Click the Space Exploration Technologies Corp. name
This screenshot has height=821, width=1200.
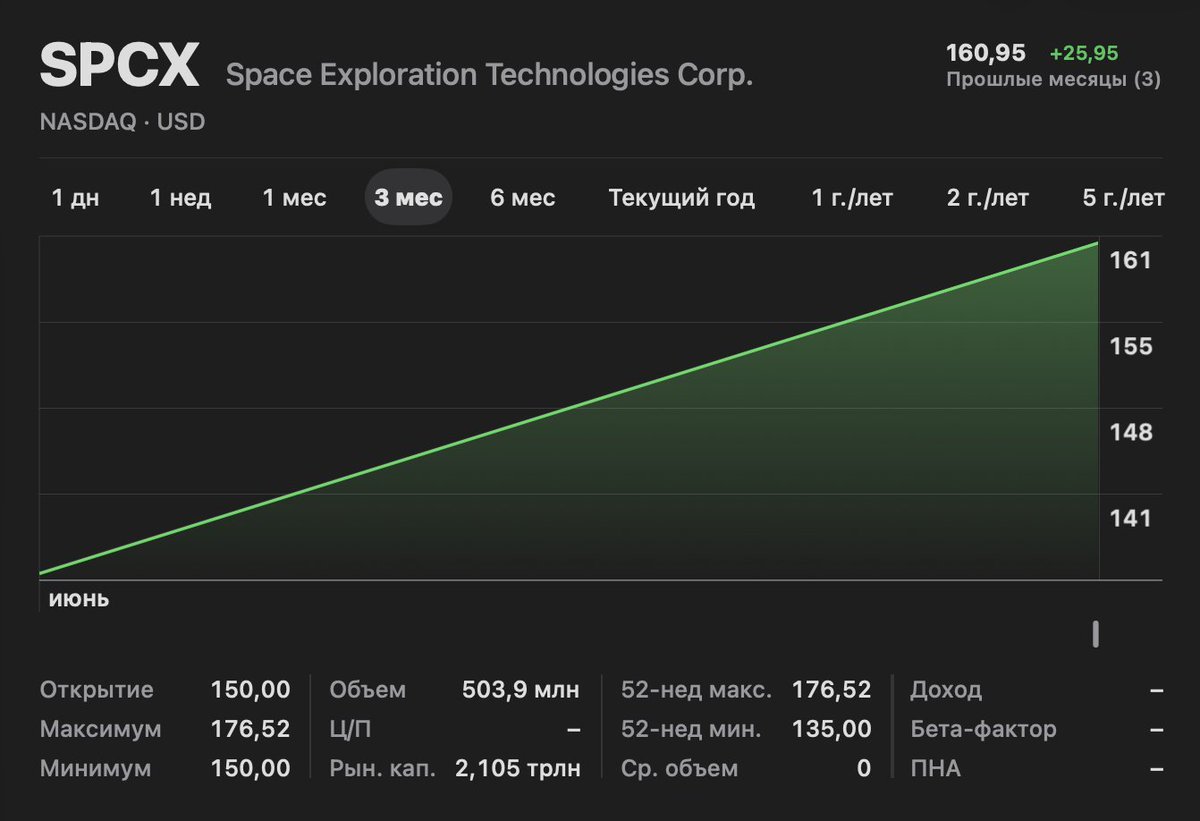[489, 75]
